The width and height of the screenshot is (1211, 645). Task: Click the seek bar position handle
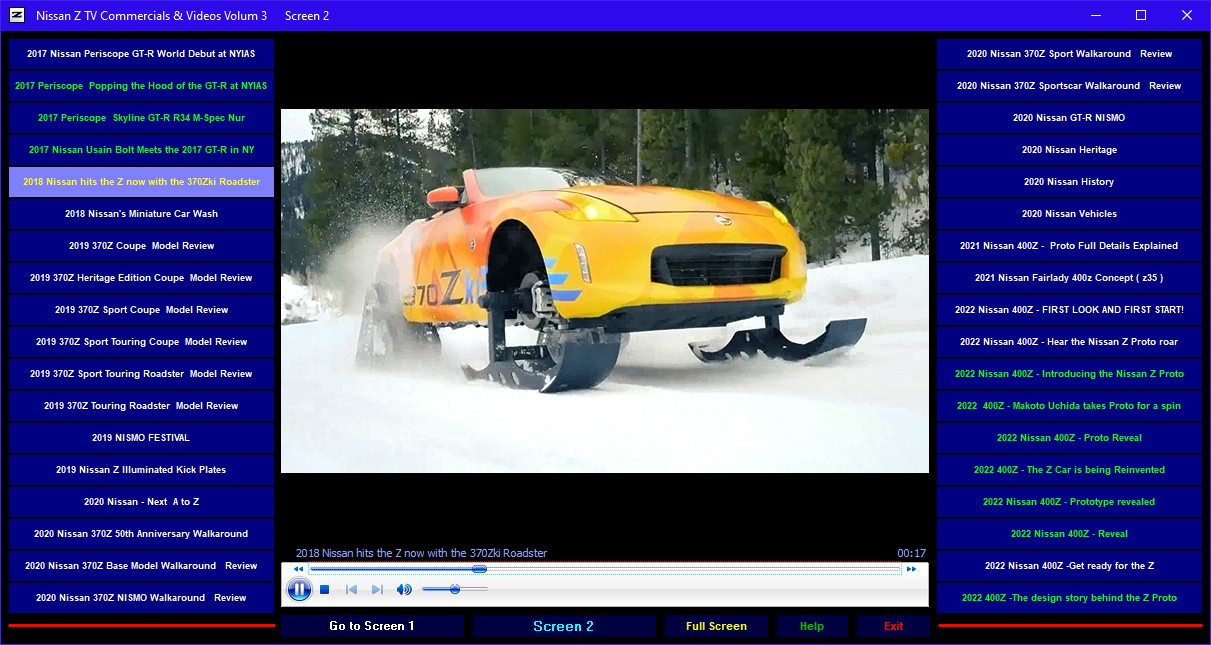point(480,569)
